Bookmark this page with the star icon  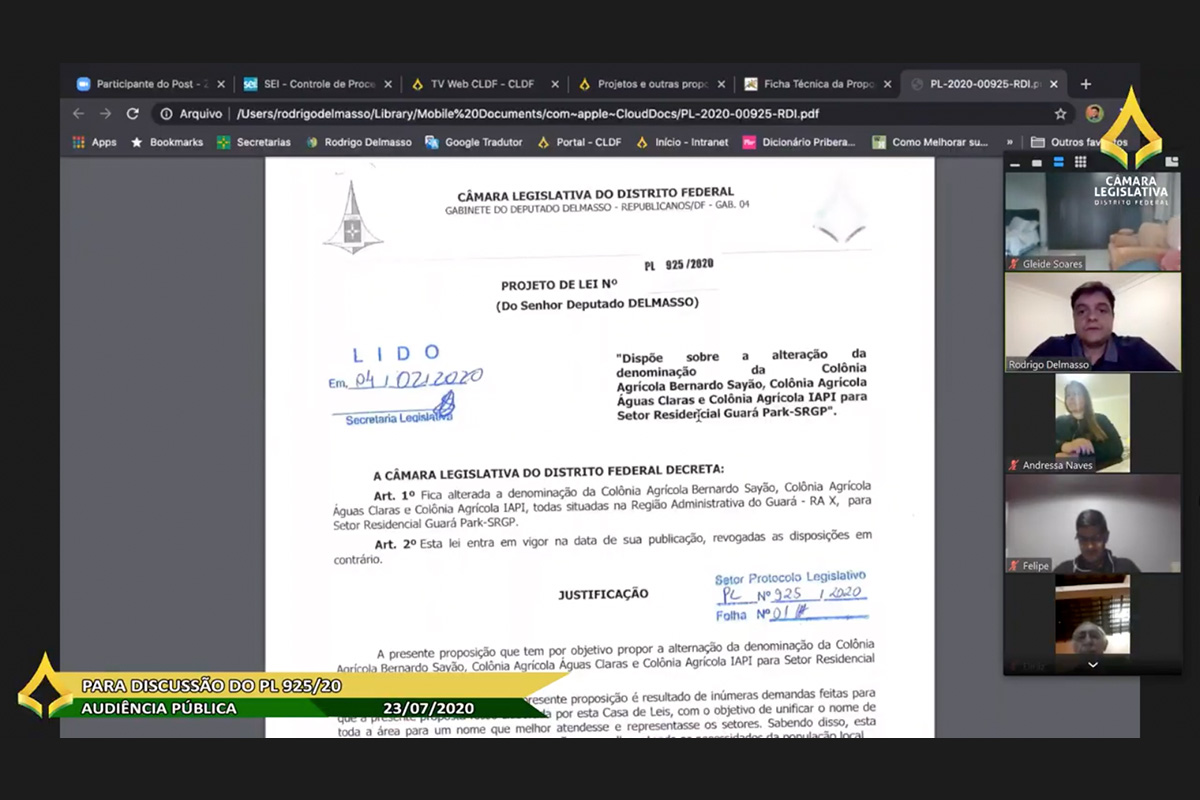[x=1060, y=114]
